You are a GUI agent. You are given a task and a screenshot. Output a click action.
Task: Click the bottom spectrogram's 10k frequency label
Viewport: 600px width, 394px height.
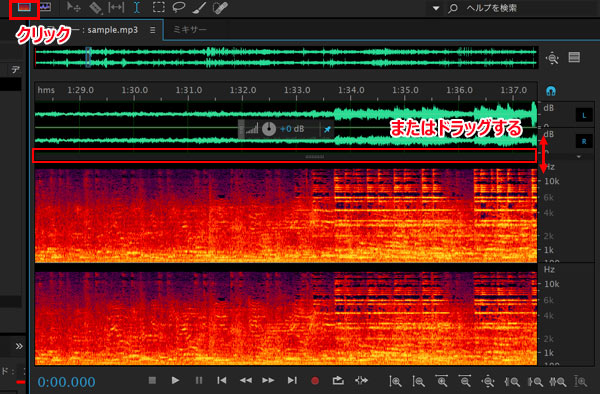pyautogui.click(x=551, y=284)
